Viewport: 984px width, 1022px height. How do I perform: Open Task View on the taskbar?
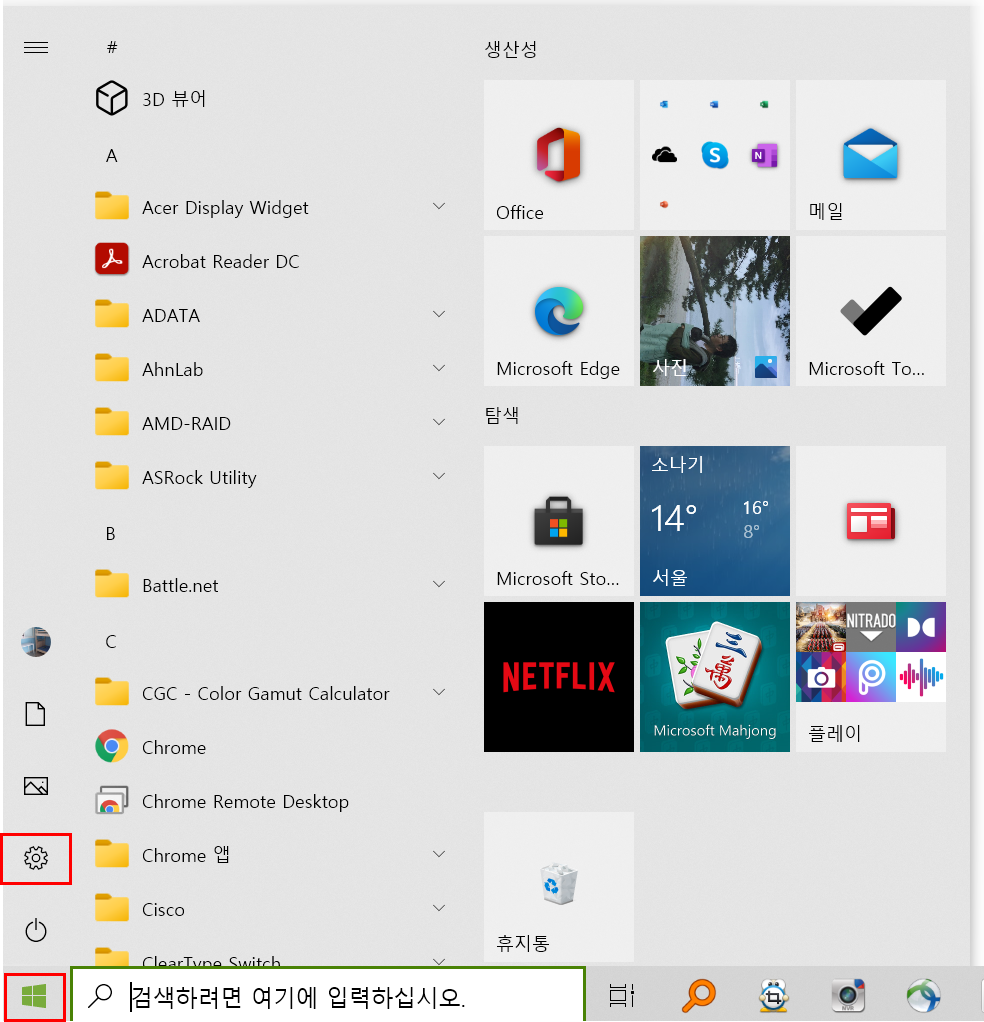coord(621,996)
